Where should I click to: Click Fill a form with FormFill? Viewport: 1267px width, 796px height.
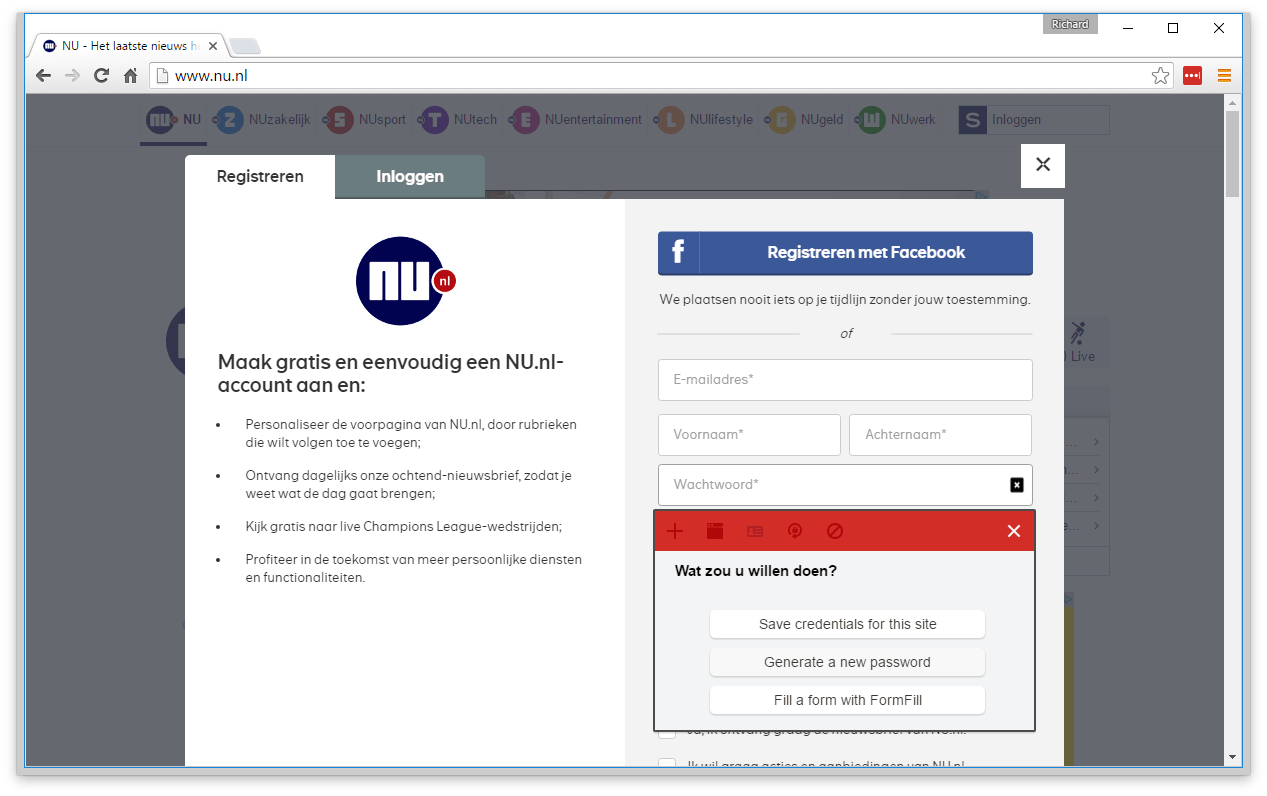pos(847,700)
